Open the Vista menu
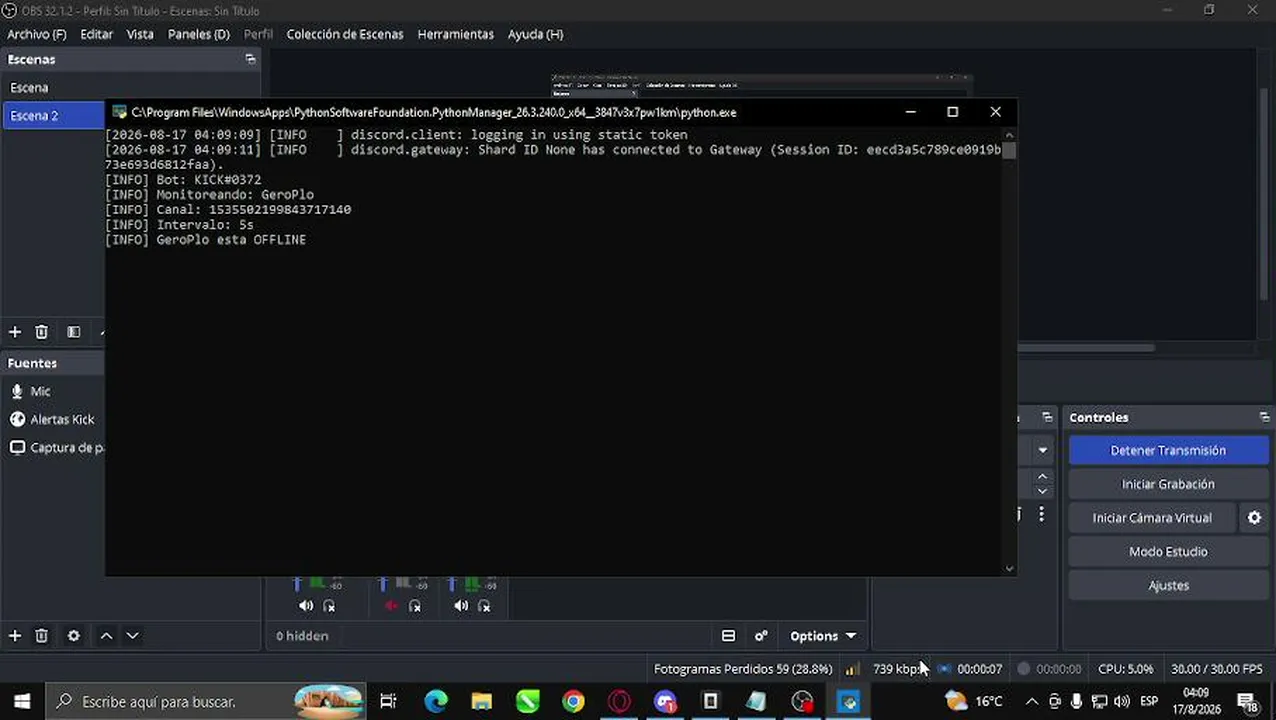Screen dimensions: 1276x720 pyautogui.click(x=140, y=34)
